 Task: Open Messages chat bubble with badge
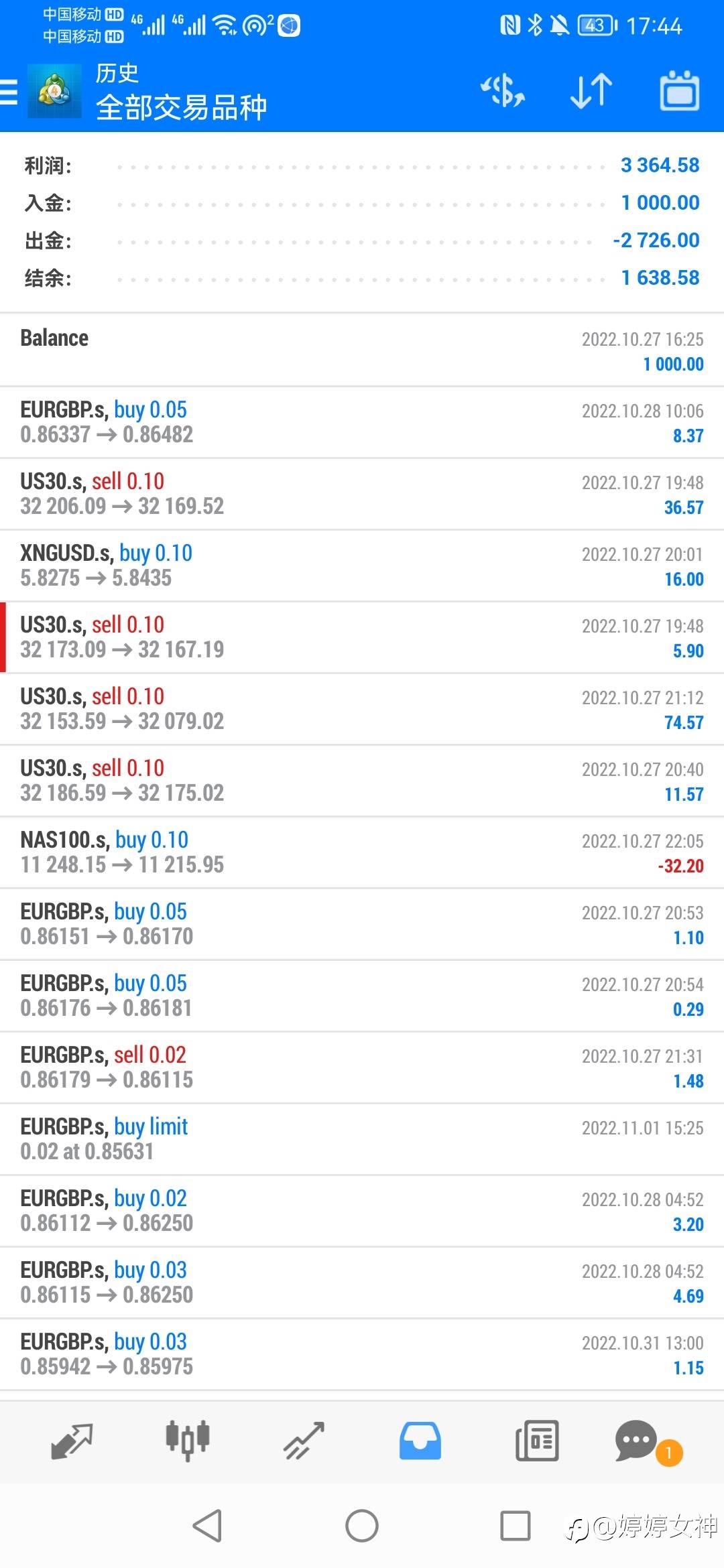tap(637, 1441)
